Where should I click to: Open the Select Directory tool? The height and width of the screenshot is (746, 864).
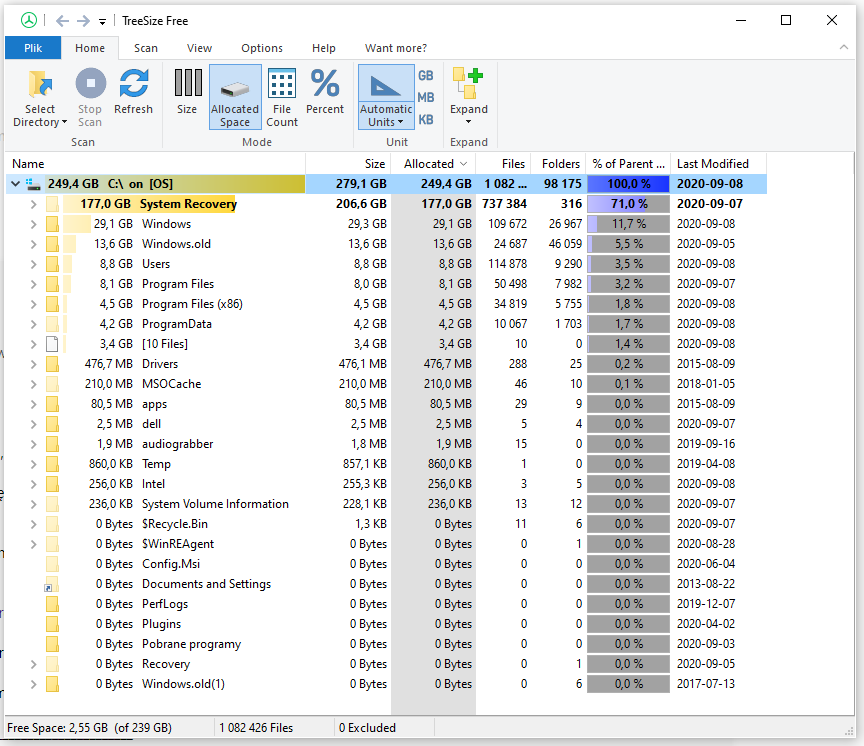click(x=40, y=98)
